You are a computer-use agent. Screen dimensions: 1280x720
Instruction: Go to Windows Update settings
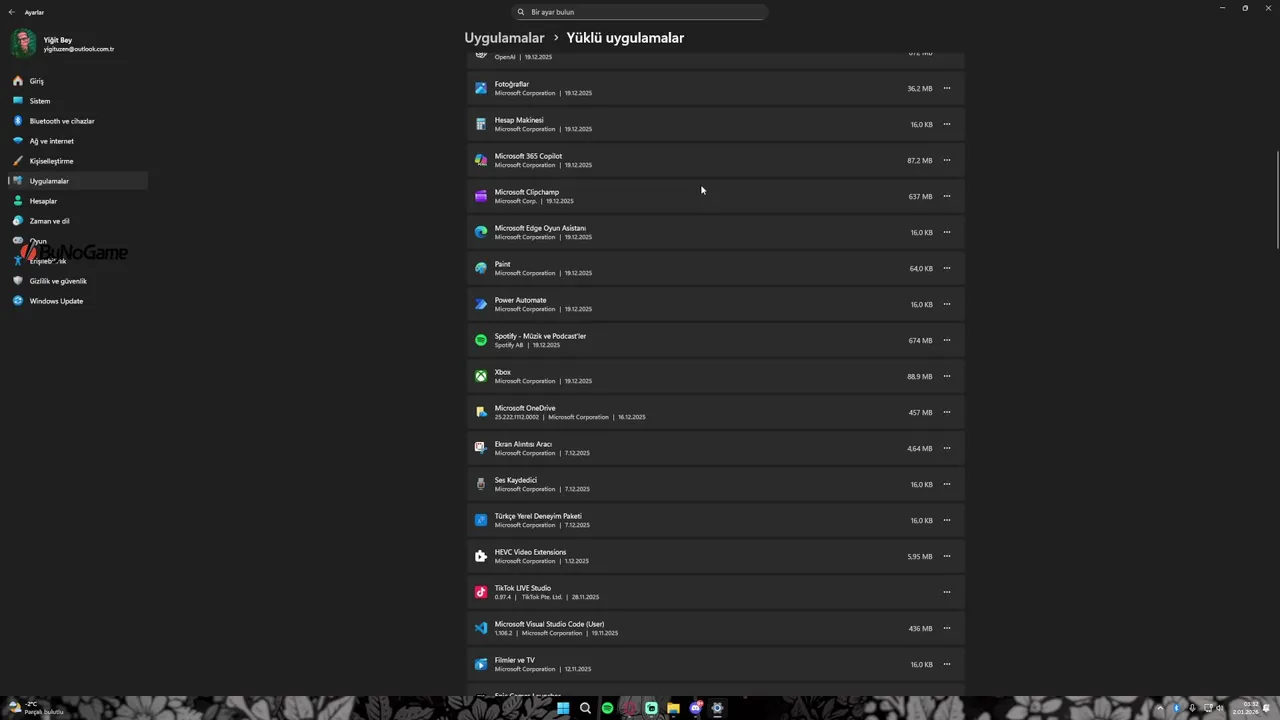[x=56, y=301]
